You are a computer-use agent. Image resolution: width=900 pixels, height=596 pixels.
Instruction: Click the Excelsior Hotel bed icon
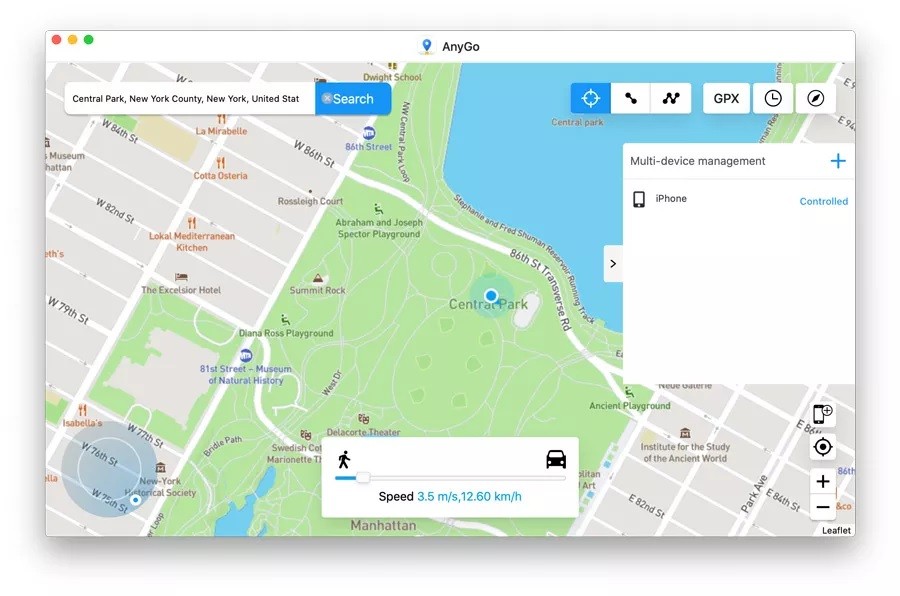(181, 277)
